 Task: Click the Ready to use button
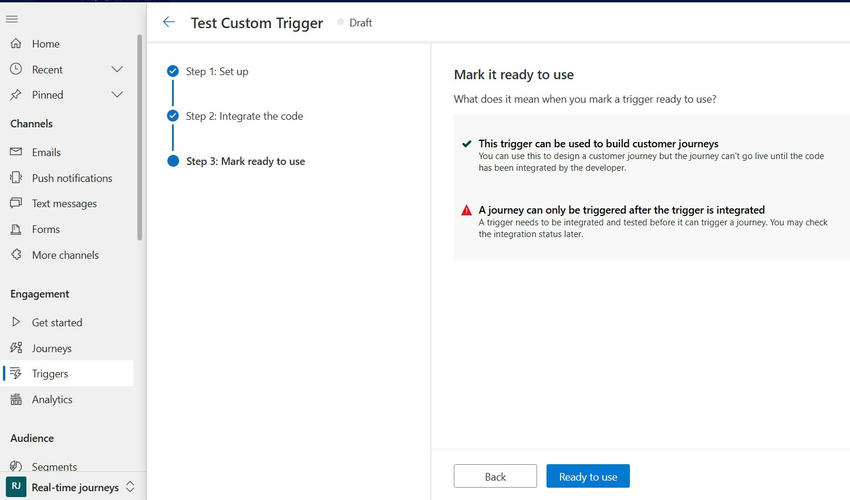click(x=588, y=477)
